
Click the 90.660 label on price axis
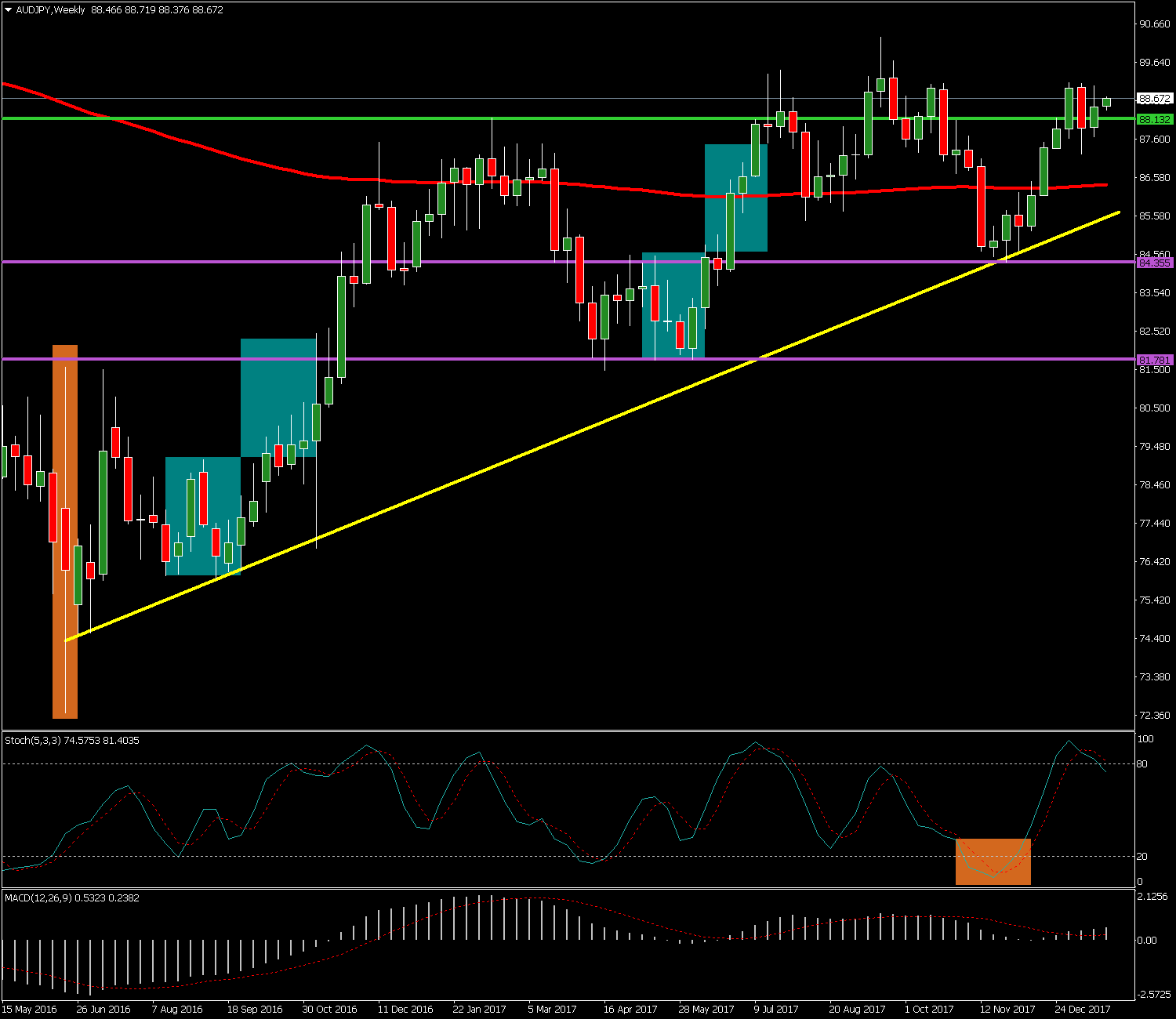1154,24
